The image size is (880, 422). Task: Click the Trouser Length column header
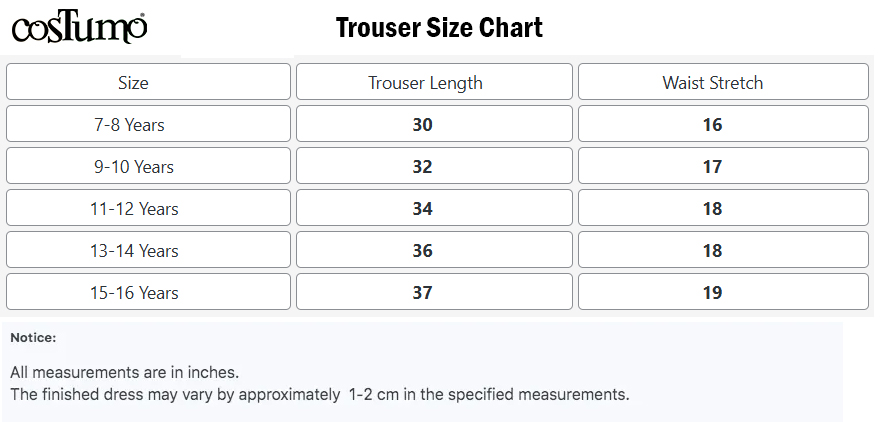(x=434, y=82)
